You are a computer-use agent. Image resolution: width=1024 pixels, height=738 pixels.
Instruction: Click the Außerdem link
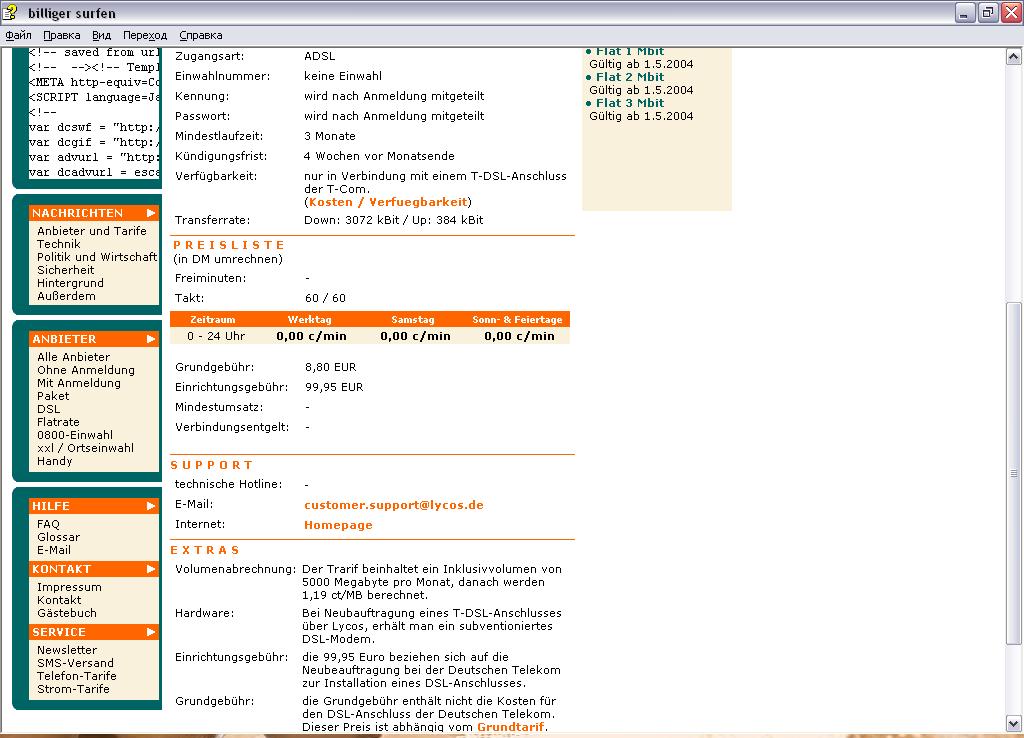[x=66, y=297]
